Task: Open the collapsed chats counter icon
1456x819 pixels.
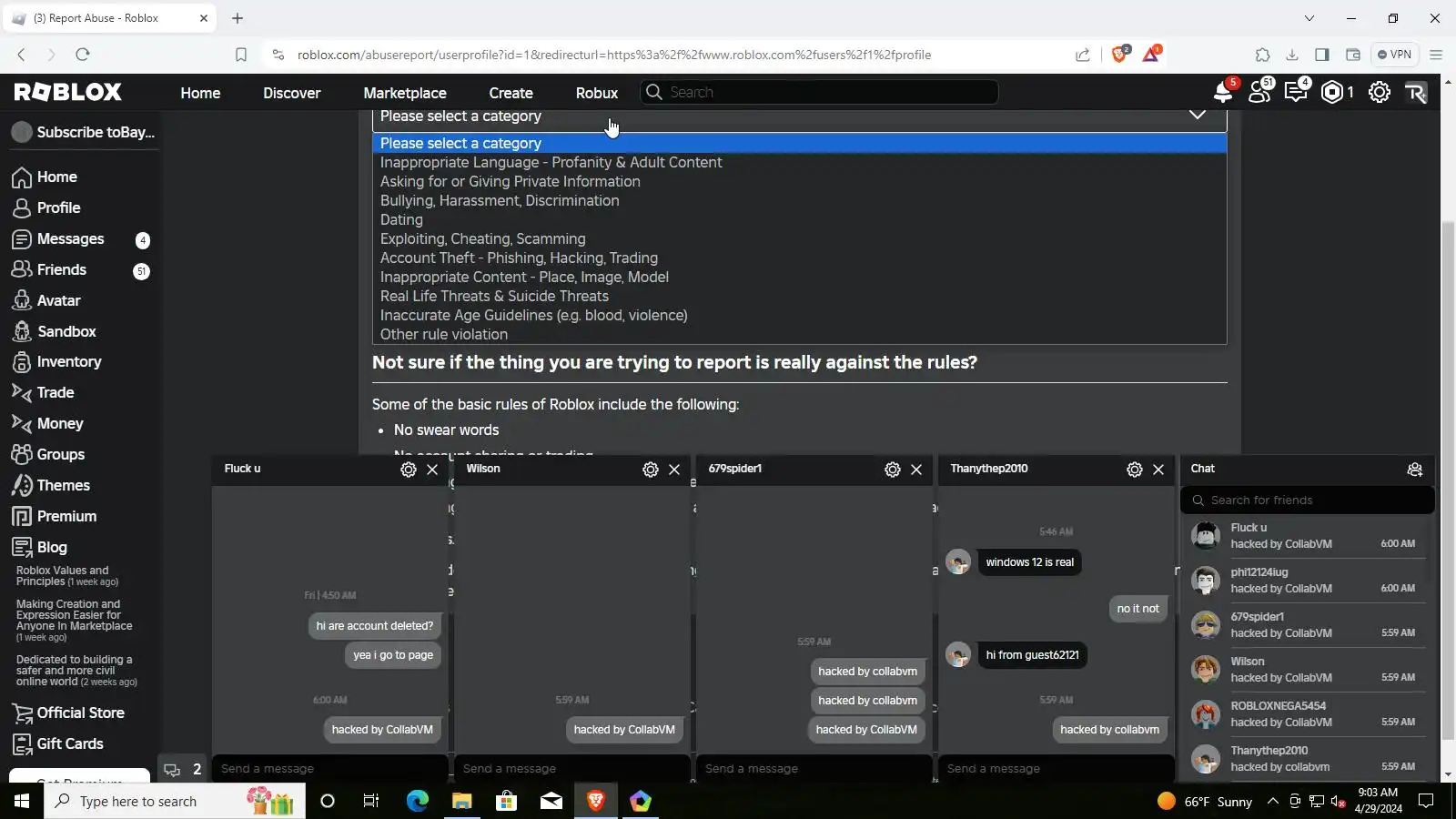Action: coord(182,769)
